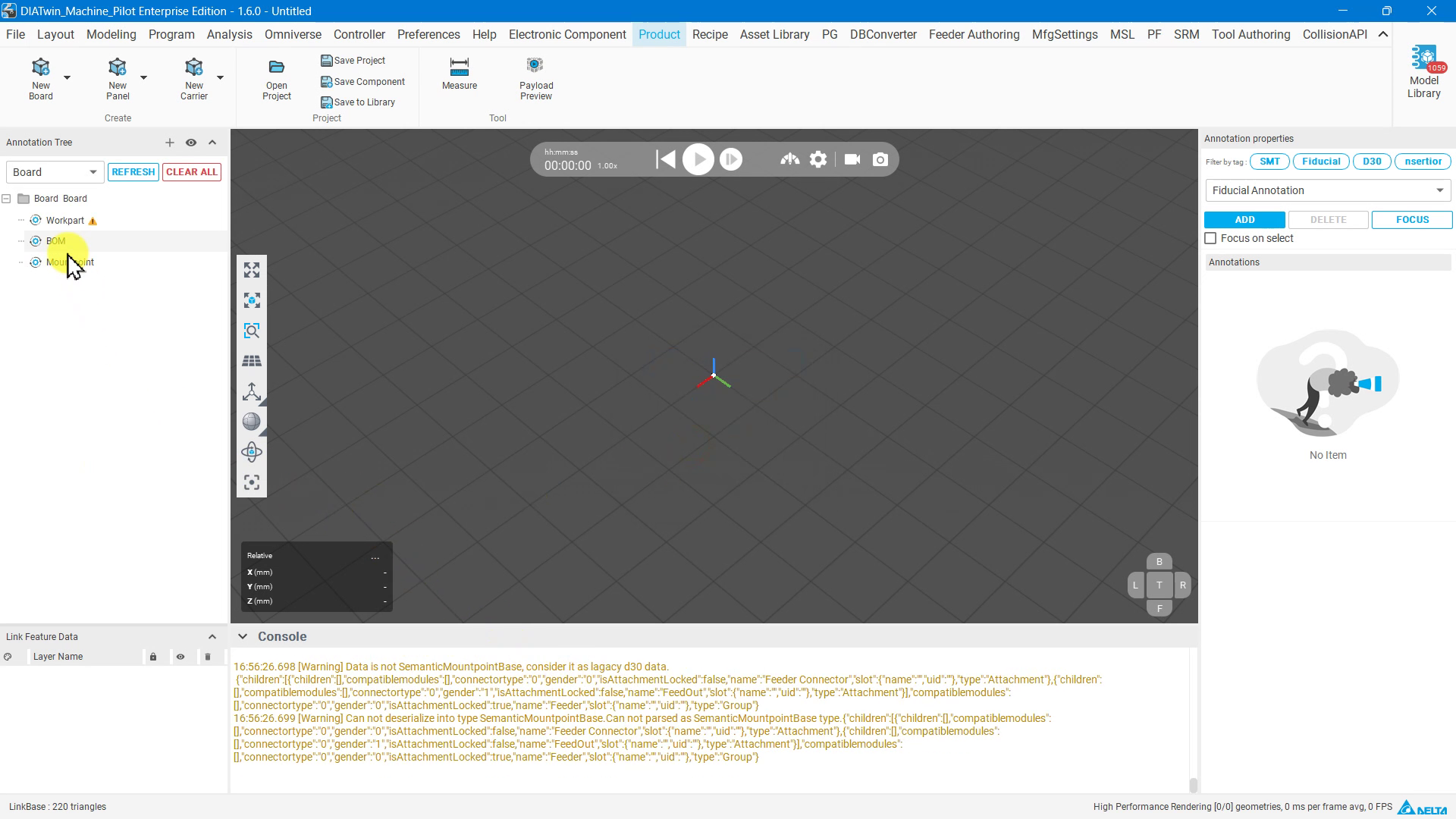Image resolution: width=1456 pixels, height=819 pixels.
Task: Open the Board dropdown in Annotation Tree
Action: 55,172
